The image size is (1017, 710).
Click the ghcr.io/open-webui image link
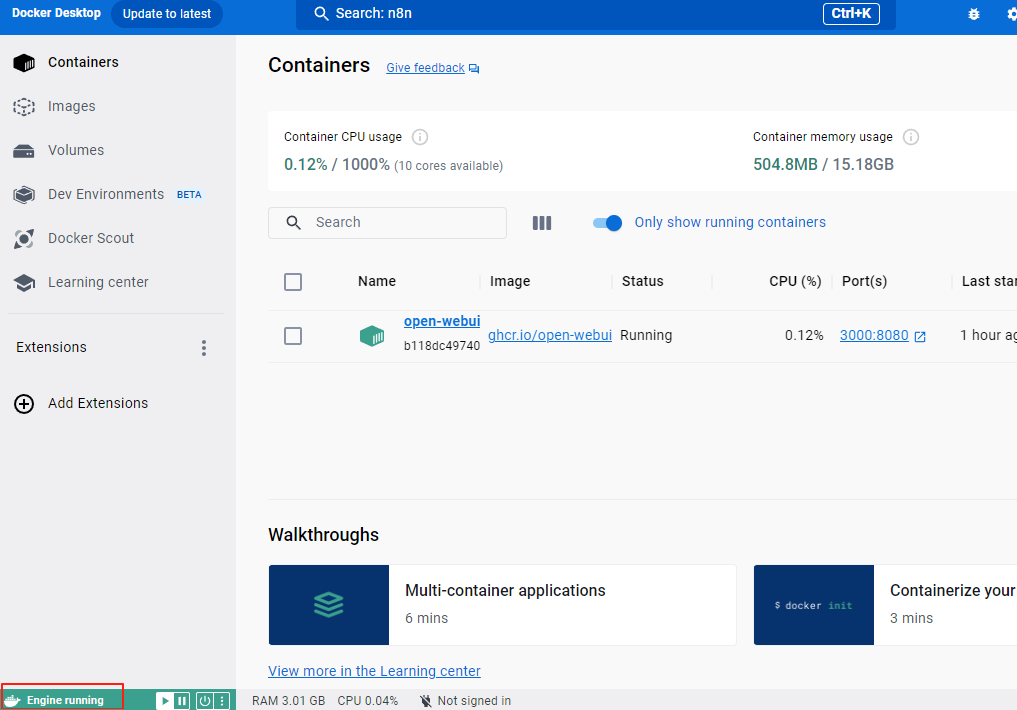tap(550, 335)
